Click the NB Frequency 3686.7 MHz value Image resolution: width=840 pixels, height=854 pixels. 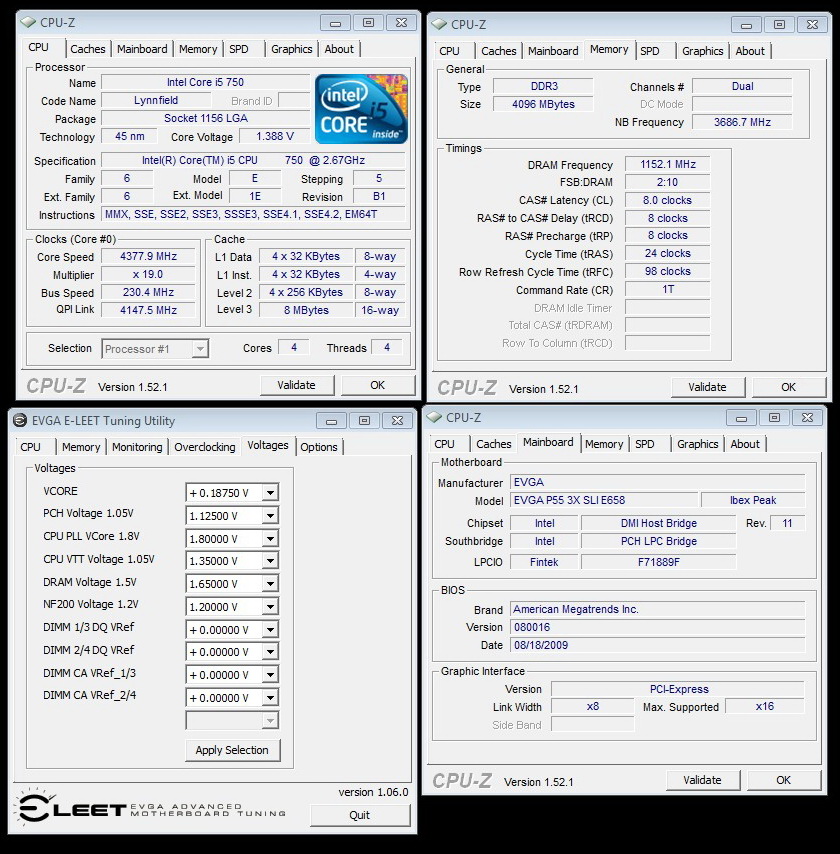click(x=742, y=122)
